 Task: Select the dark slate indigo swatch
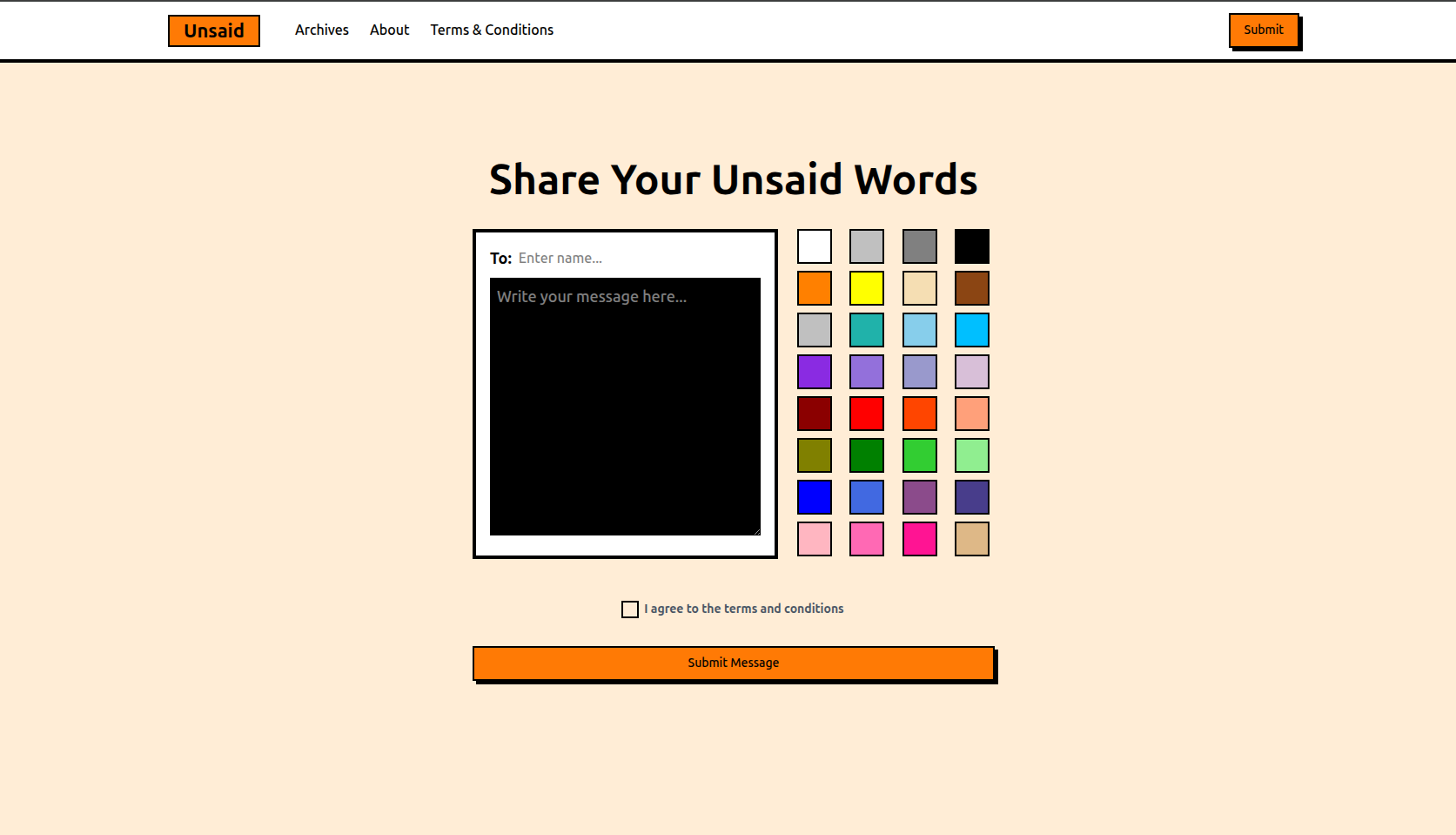pos(972,497)
